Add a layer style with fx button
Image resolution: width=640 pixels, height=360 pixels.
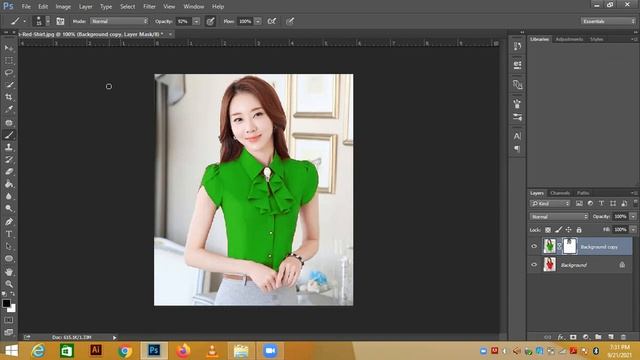point(561,337)
